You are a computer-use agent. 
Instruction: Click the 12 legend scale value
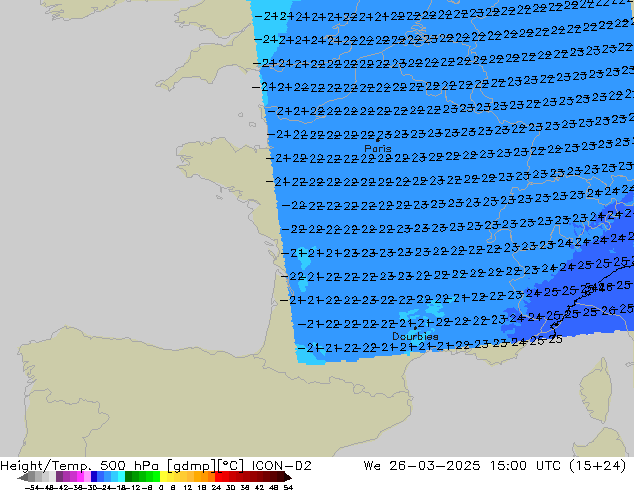(188, 487)
